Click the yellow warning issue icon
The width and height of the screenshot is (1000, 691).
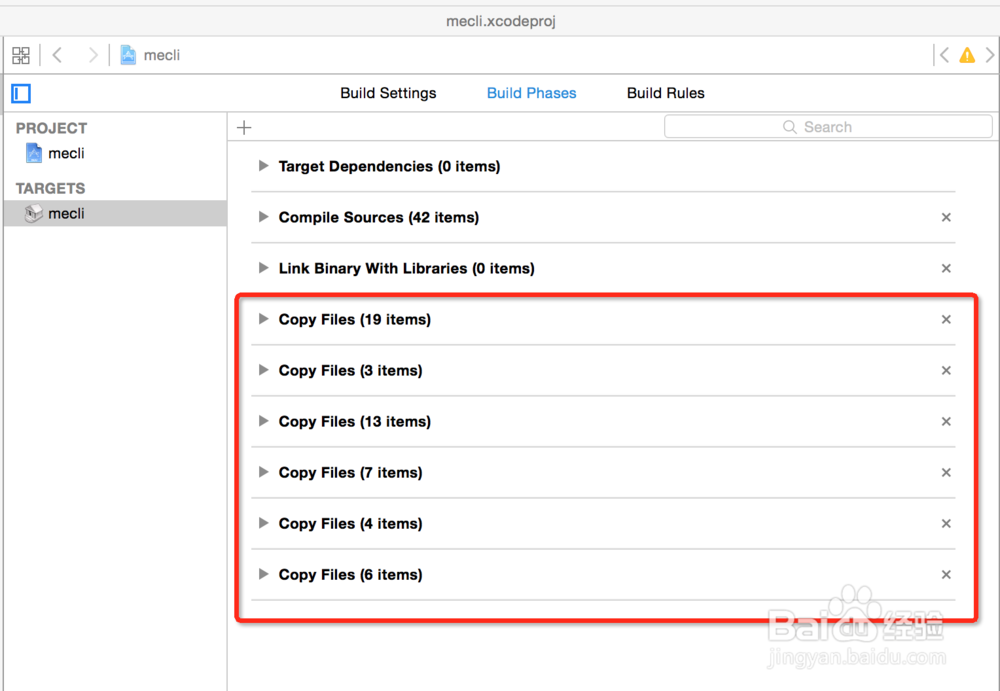(967, 56)
